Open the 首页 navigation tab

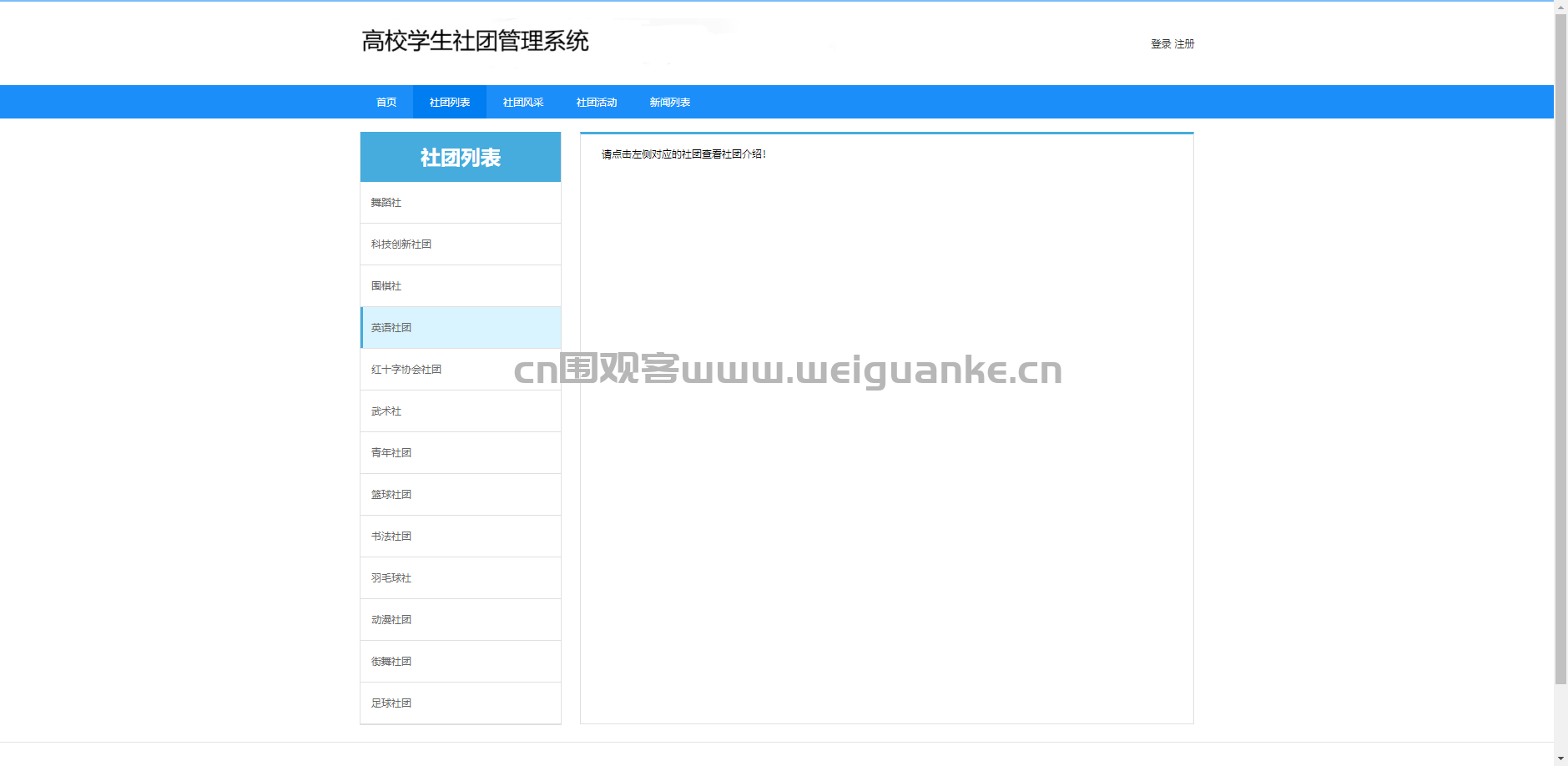(x=386, y=102)
